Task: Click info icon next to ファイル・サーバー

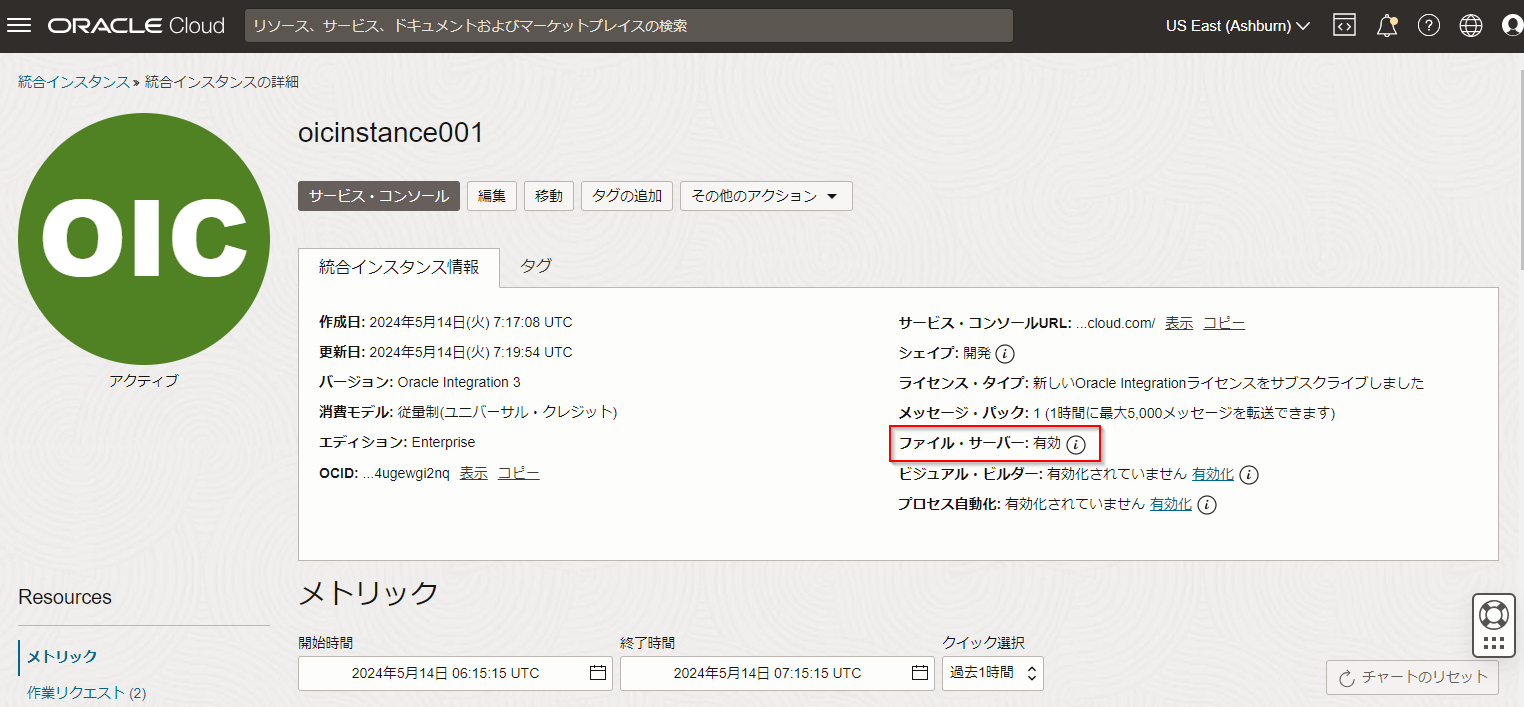Action: [x=1076, y=444]
